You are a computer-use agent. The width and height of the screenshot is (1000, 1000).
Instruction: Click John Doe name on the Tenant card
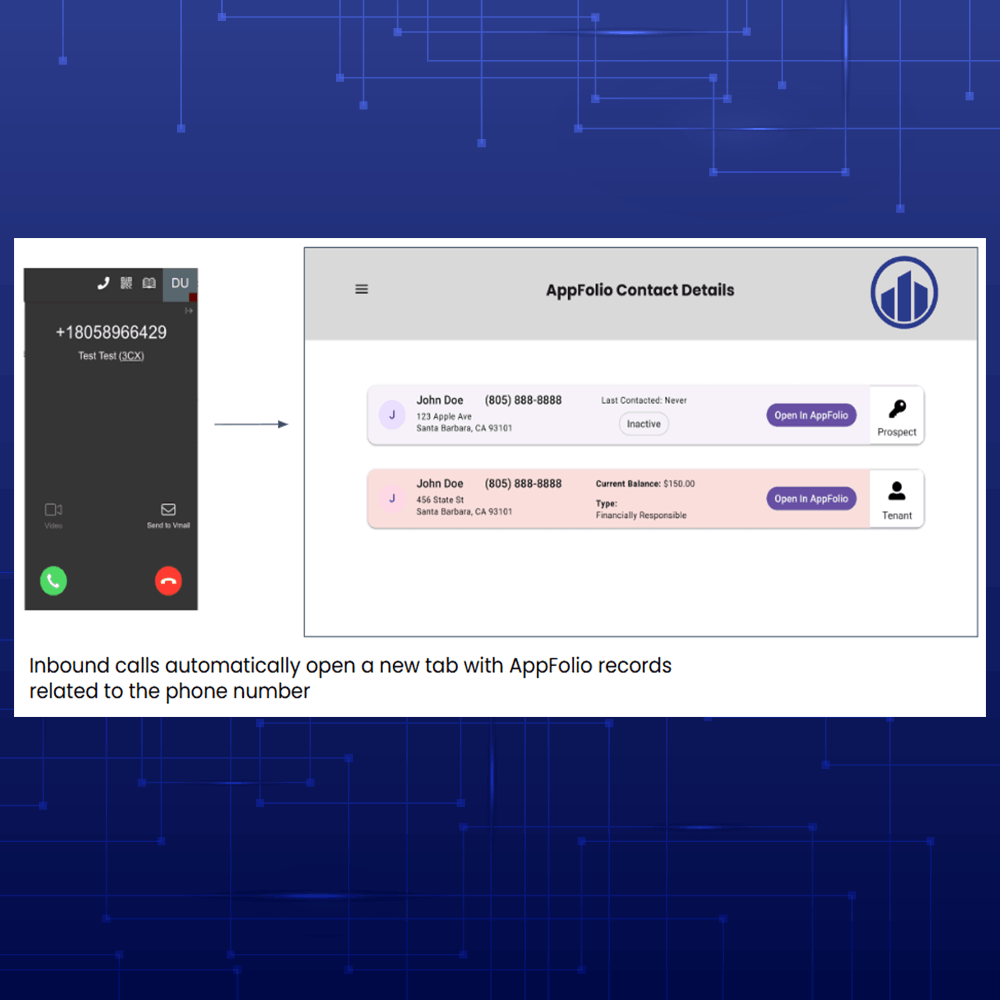point(440,483)
